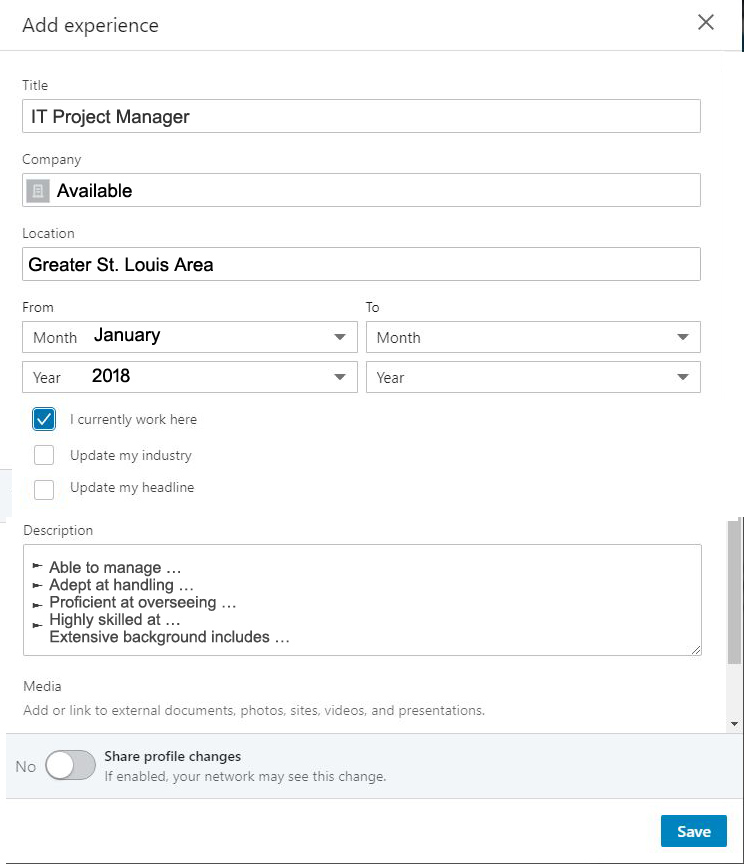The height and width of the screenshot is (864, 744).
Task: Open the To Year dropdown
Action: point(682,377)
